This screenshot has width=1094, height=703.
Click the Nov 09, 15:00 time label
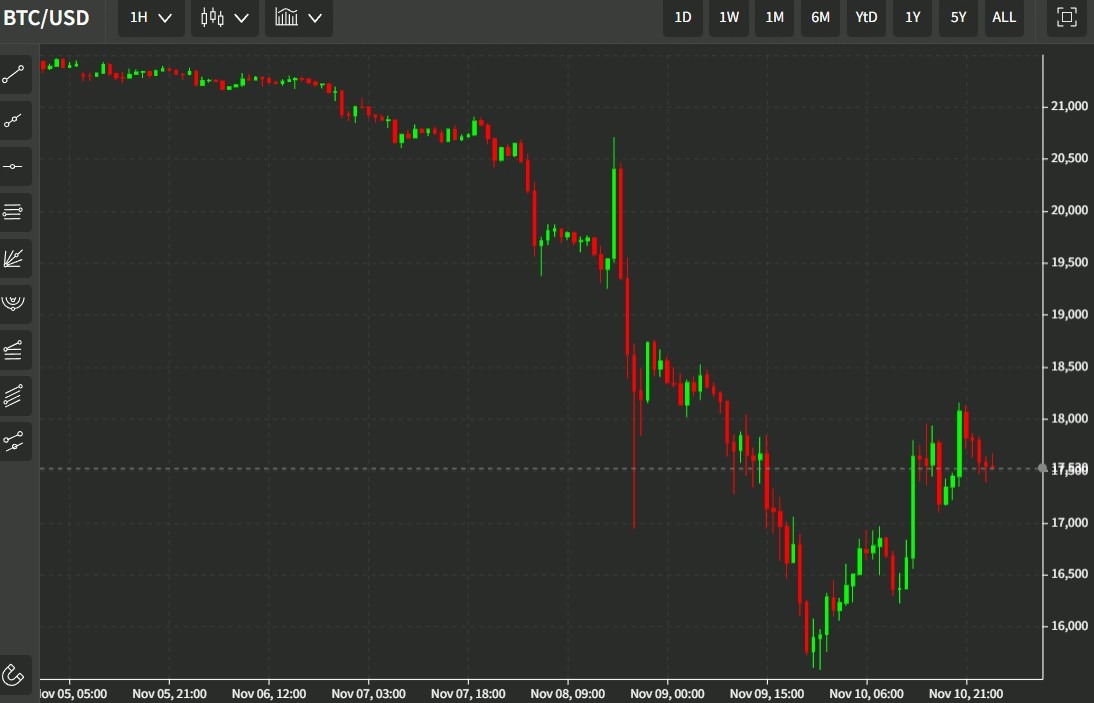(x=767, y=694)
